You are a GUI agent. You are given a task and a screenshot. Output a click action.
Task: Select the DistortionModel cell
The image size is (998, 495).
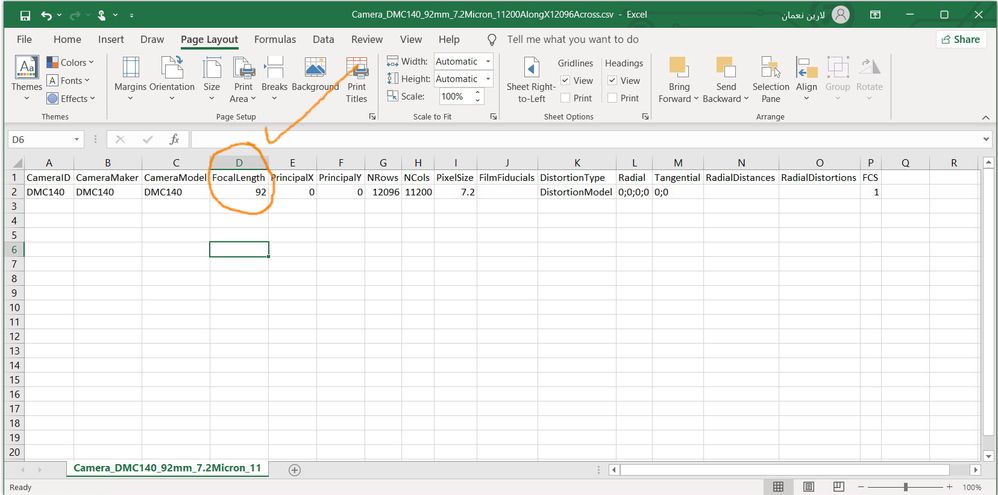pyautogui.click(x=577, y=192)
